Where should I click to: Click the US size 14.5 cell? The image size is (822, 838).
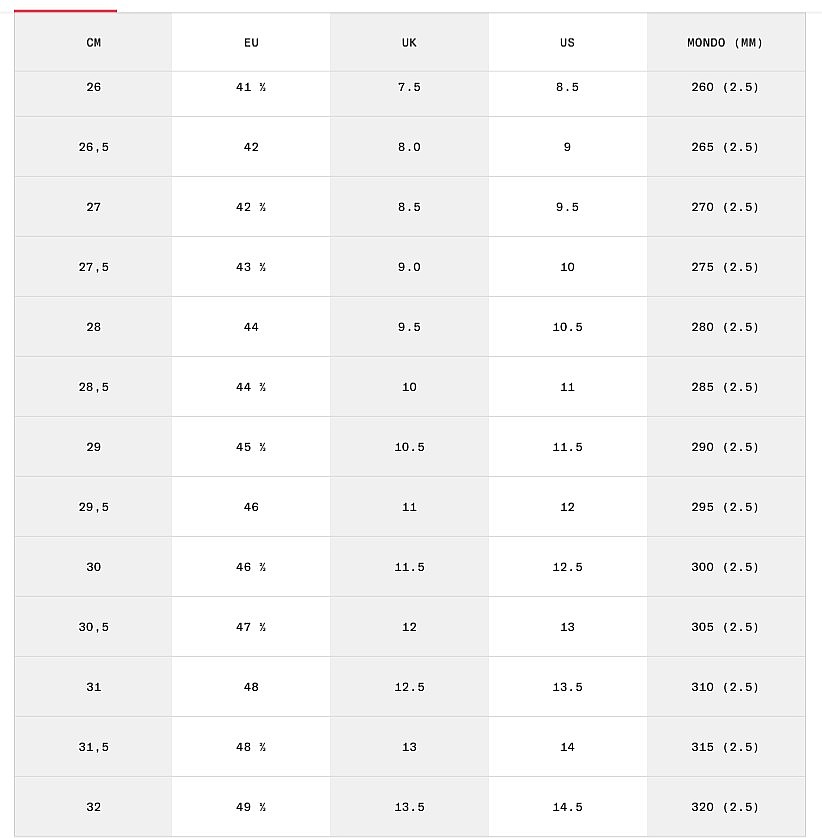pyautogui.click(x=567, y=807)
